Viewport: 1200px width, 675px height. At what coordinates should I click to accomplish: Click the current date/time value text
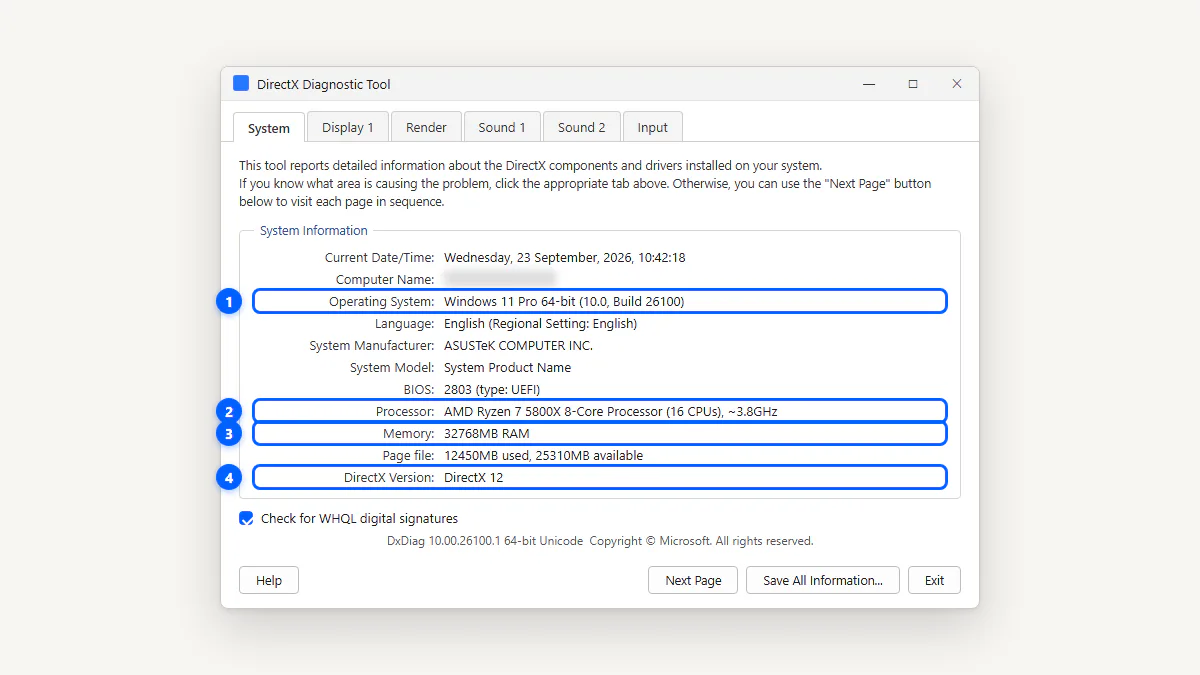tap(565, 257)
